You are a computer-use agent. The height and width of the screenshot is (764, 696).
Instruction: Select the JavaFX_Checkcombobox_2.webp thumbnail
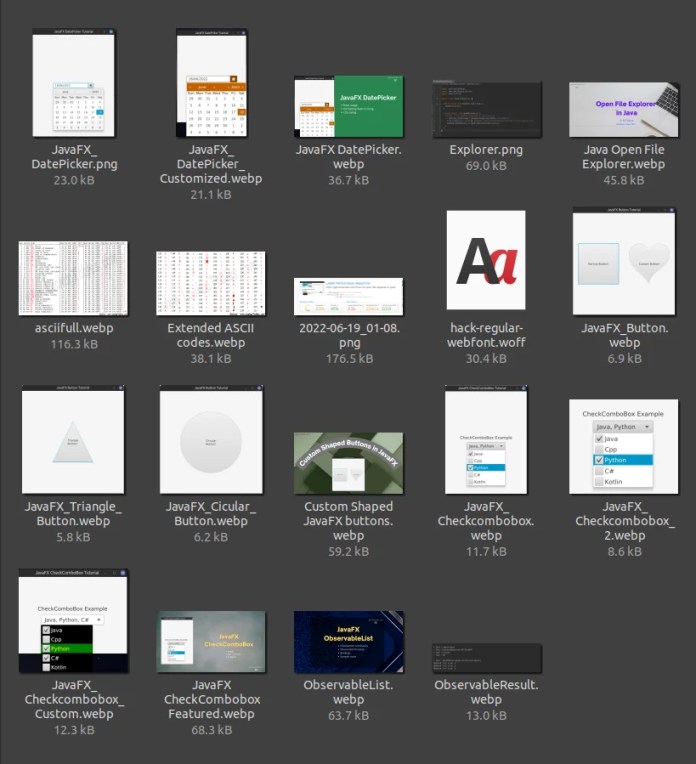624,446
